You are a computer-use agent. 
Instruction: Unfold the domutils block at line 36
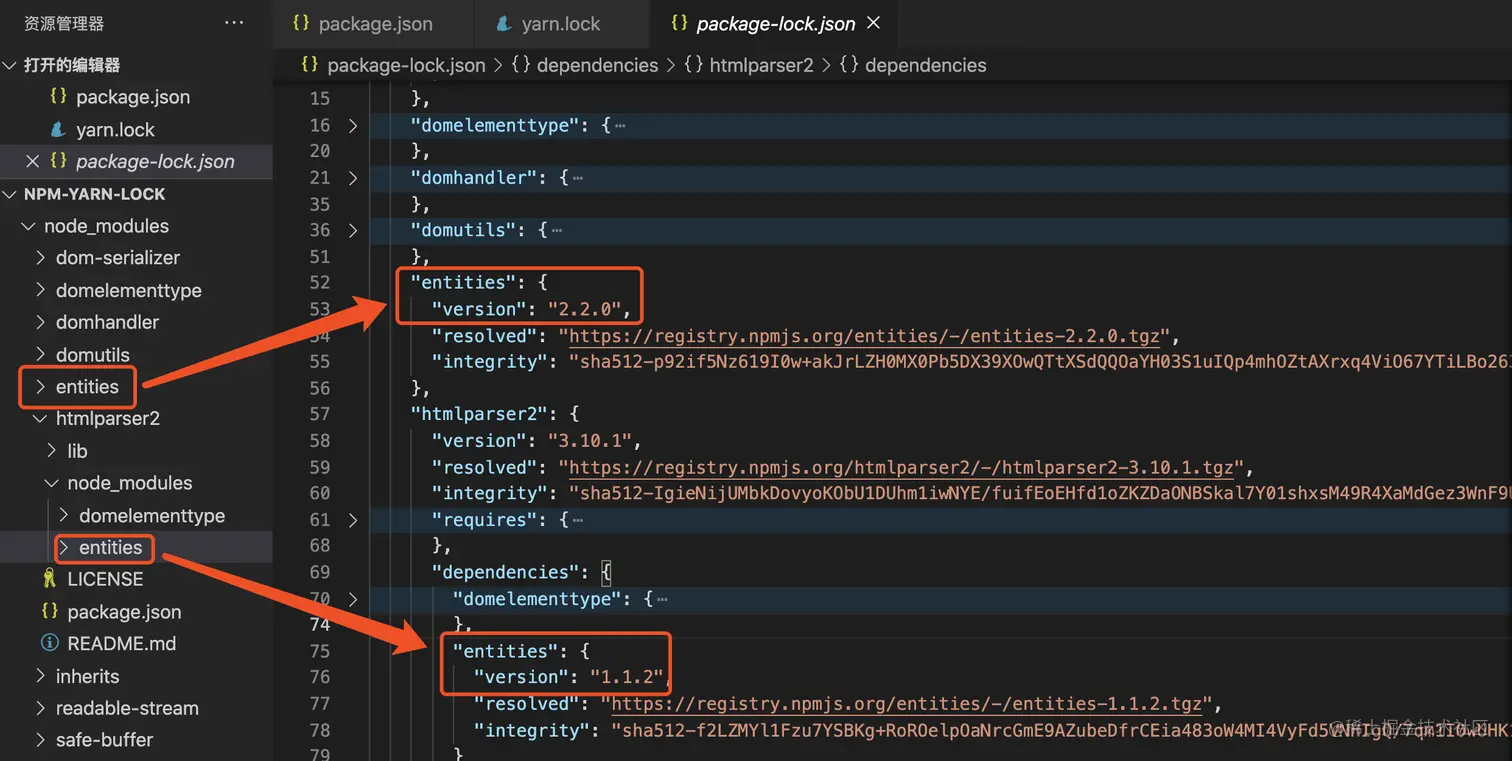(352, 230)
